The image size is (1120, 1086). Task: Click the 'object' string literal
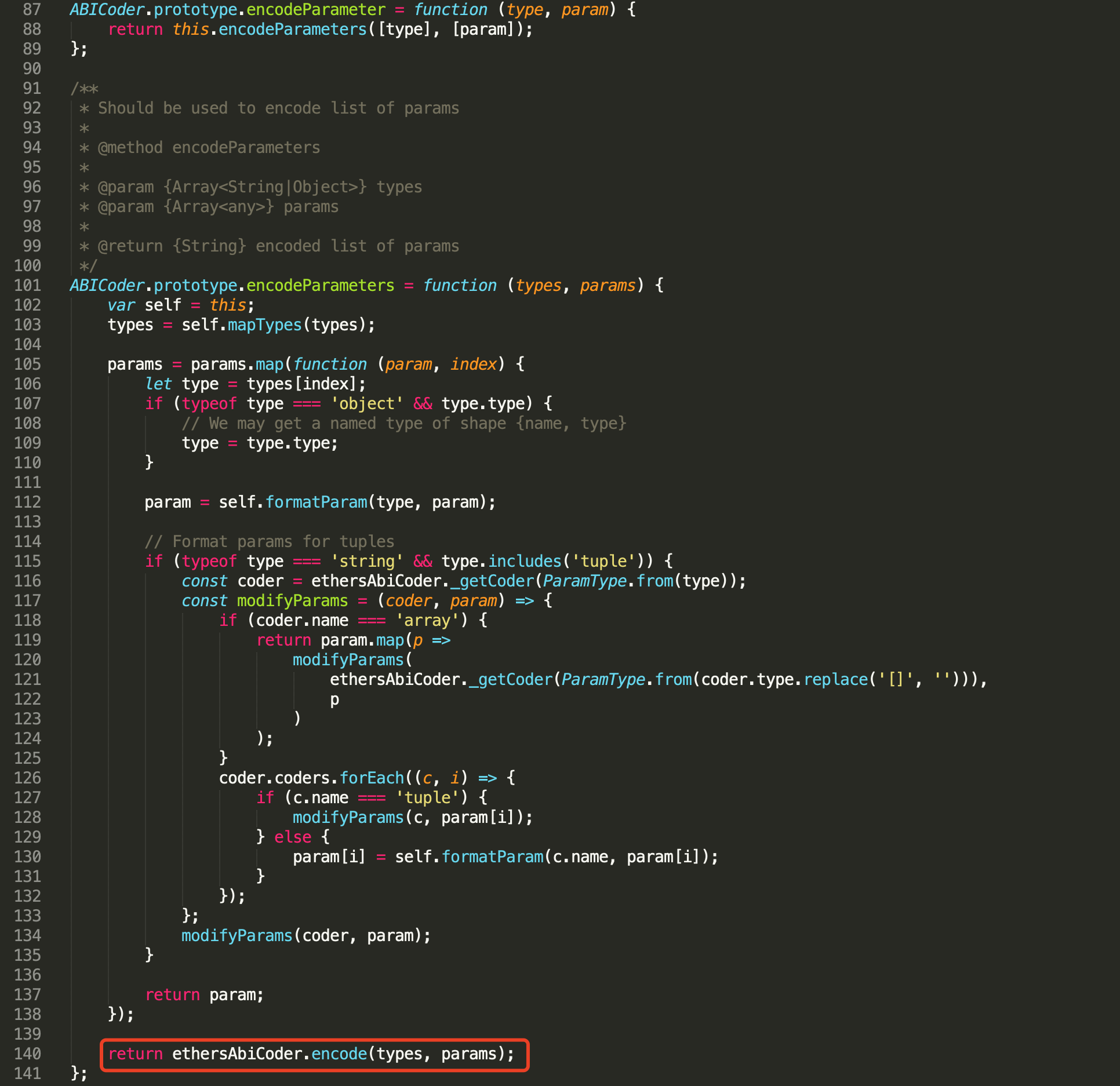click(x=366, y=403)
